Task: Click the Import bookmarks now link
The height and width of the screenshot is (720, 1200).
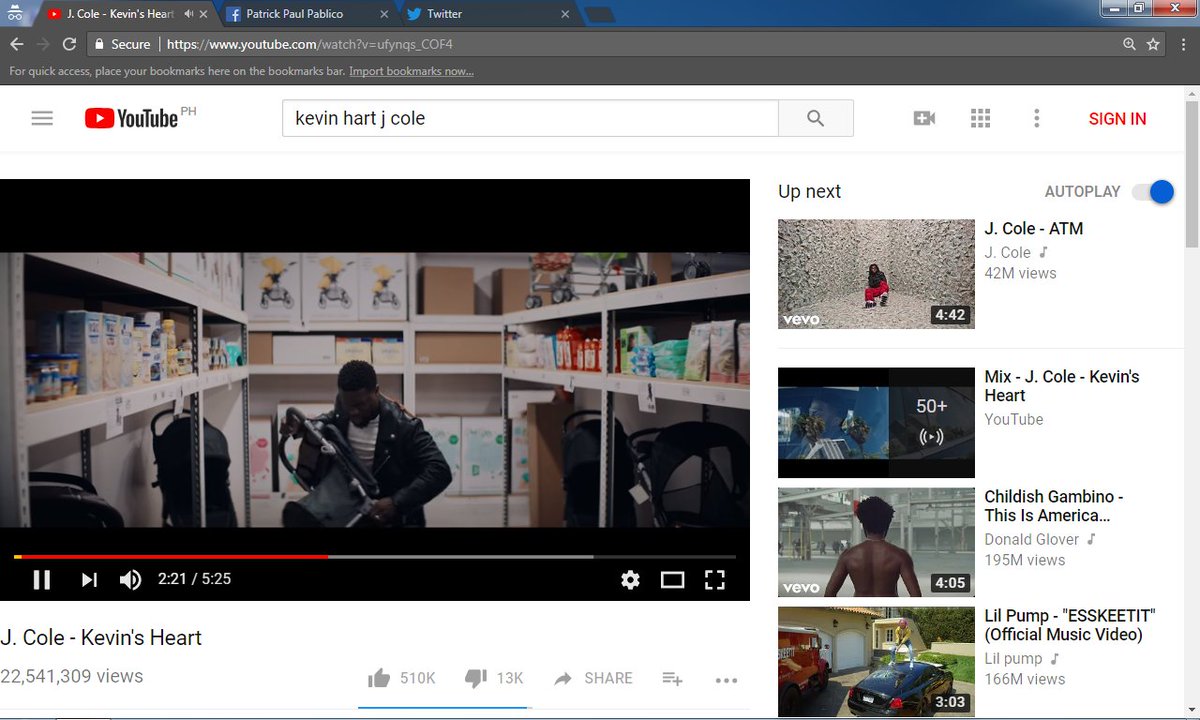Action: point(411,71)
